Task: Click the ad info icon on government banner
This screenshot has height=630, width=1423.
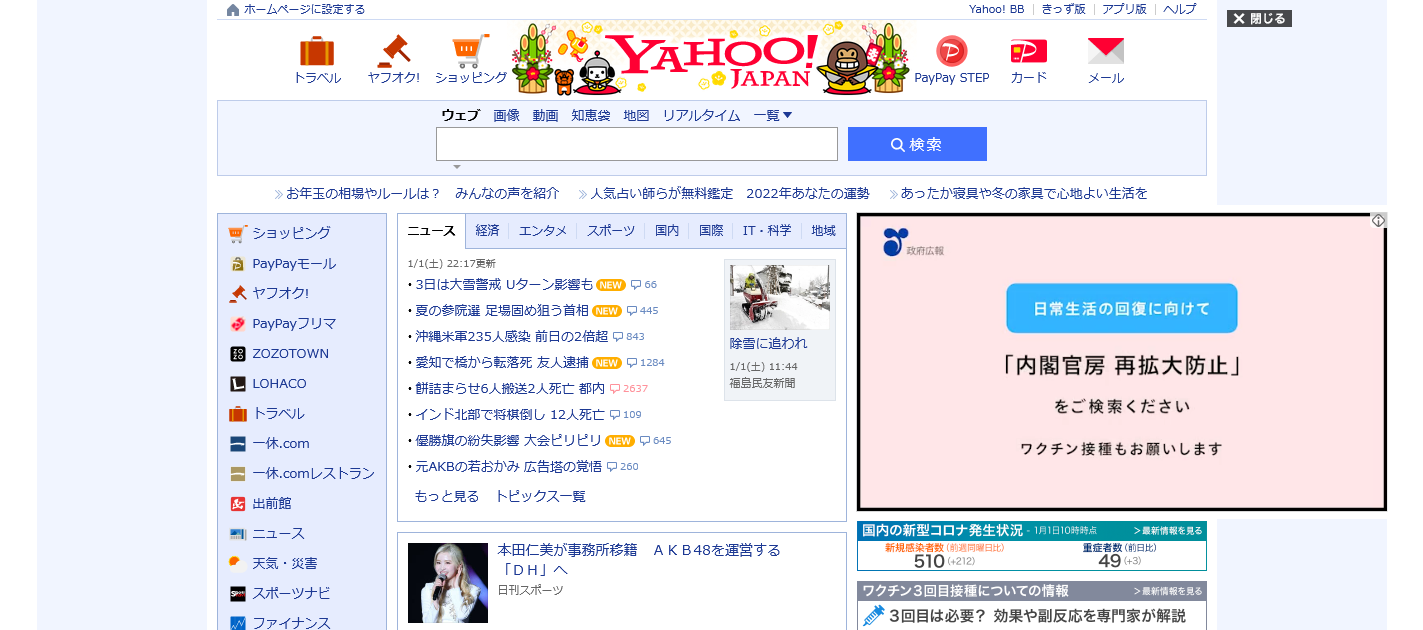Action: point(1378,221)
